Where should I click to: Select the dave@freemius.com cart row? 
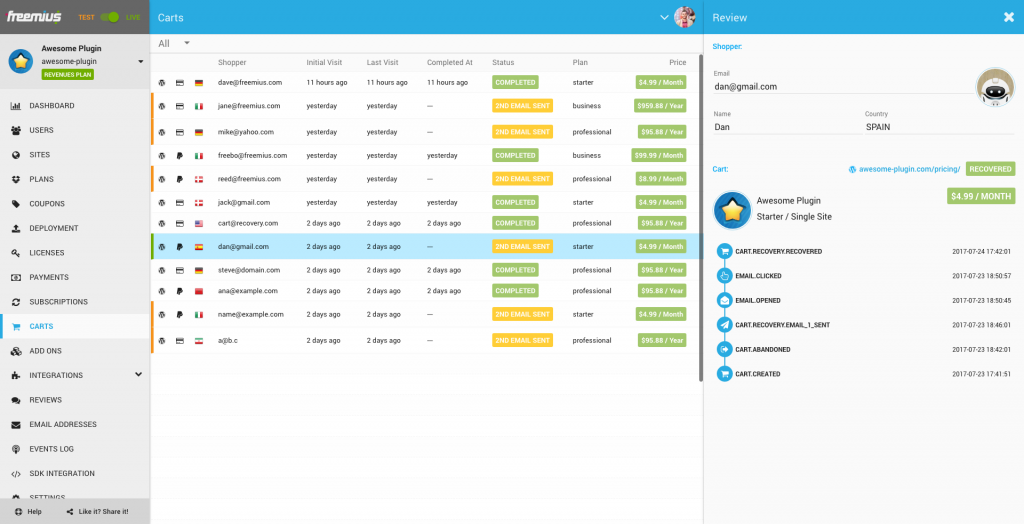[424, 82]
